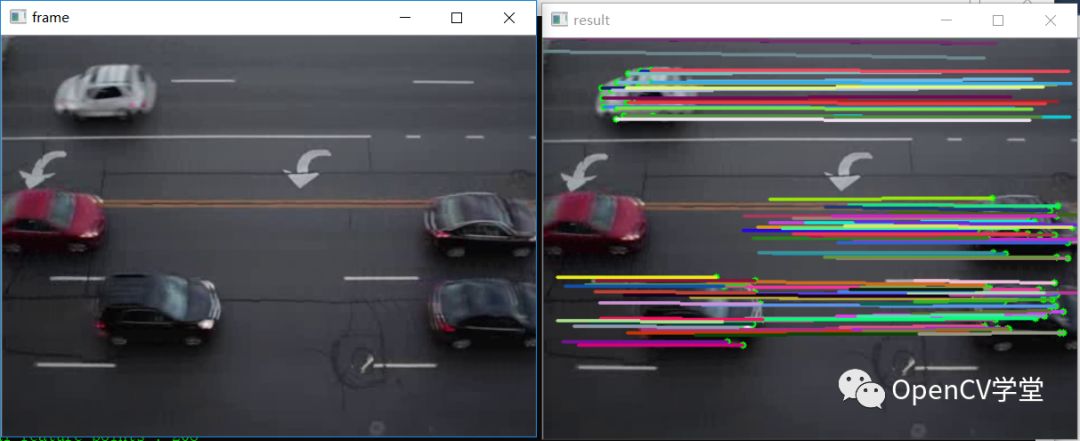This screenshot has height=441, width=1080.
Task: Click the silver car in frame window
Action: [x=105, y=92]
